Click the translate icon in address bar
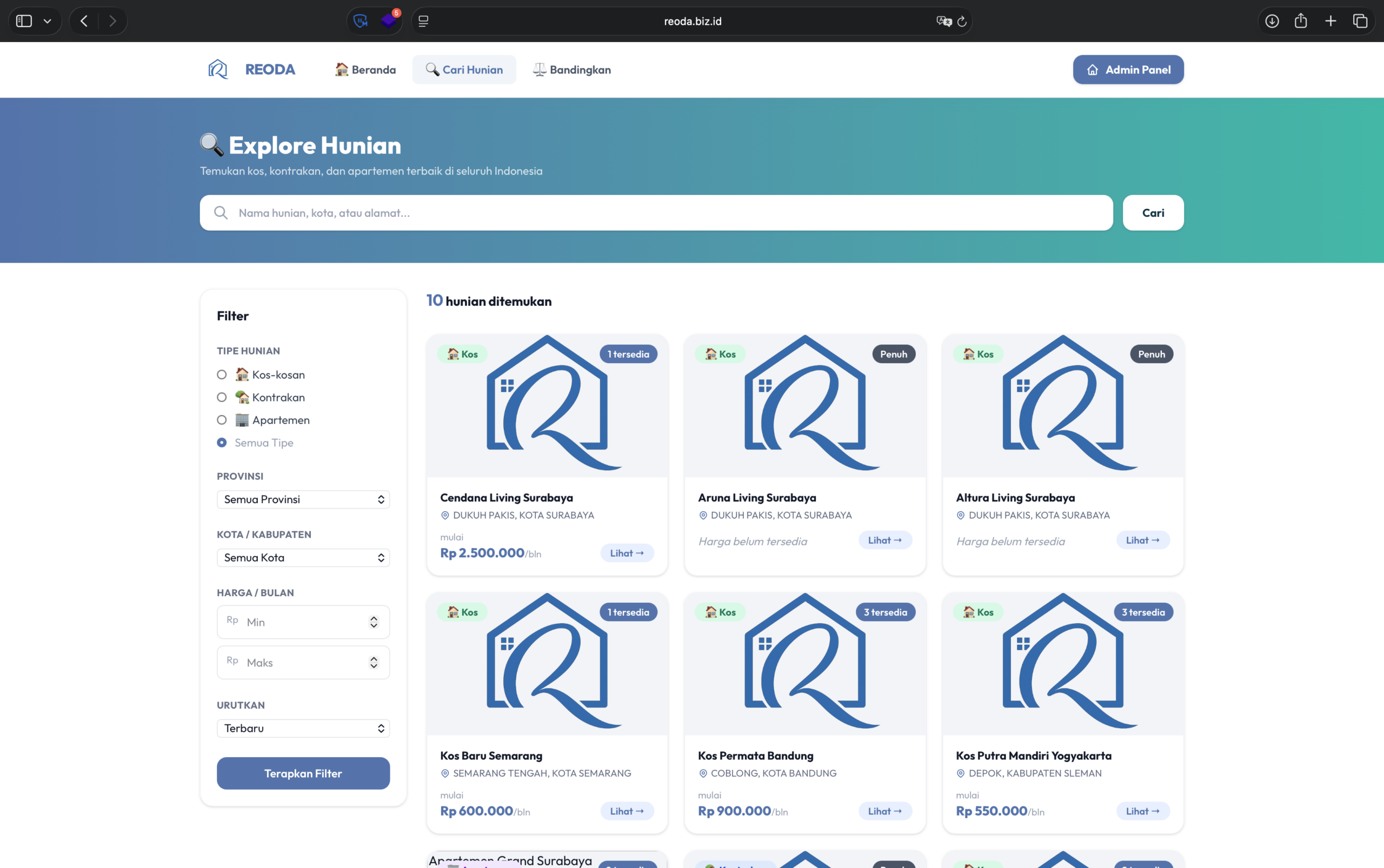The image size is (1384, 868). [x=944, y=21]
